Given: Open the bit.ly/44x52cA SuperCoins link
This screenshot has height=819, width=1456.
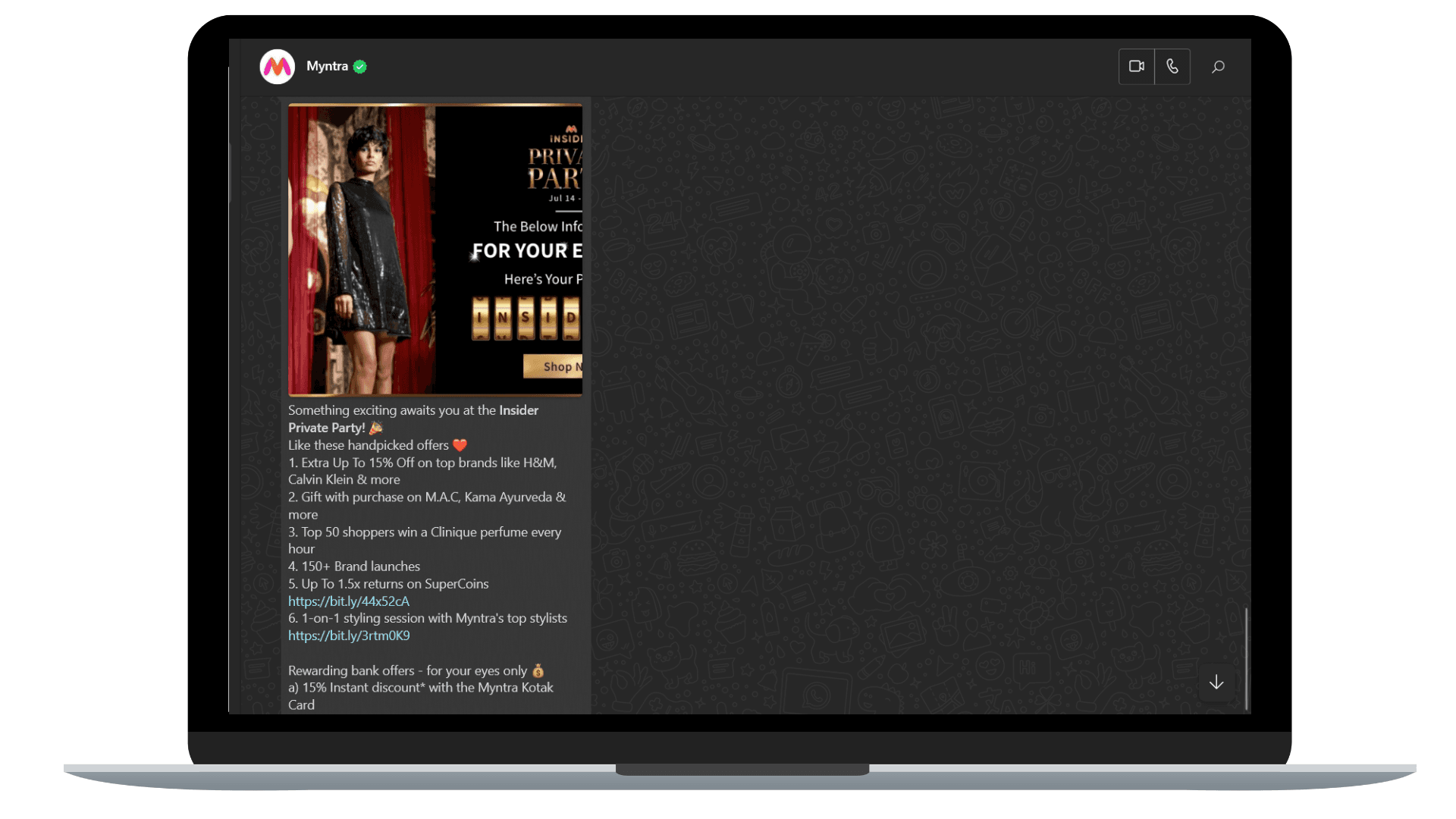Looking at the screenshot, I should tap(349, 601).
